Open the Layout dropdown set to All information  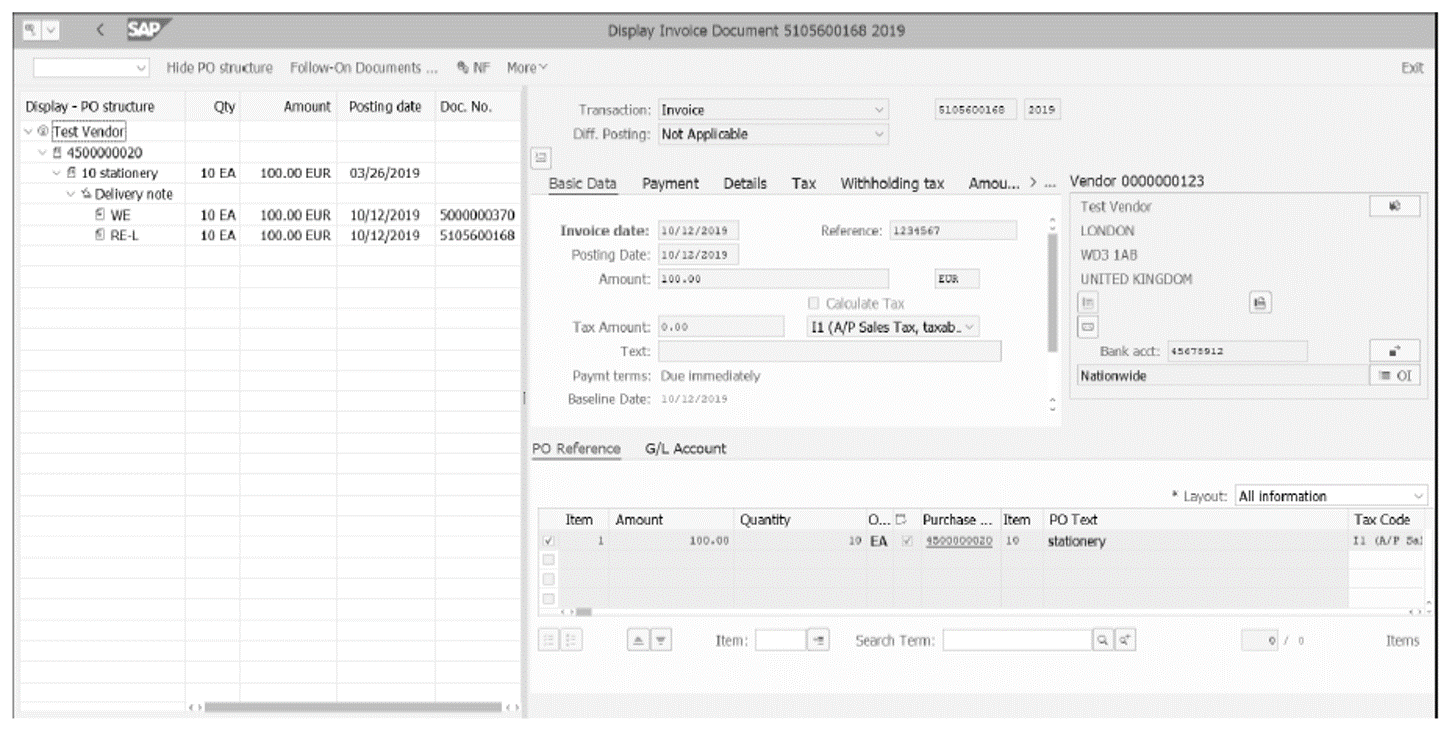[1419, 495]
